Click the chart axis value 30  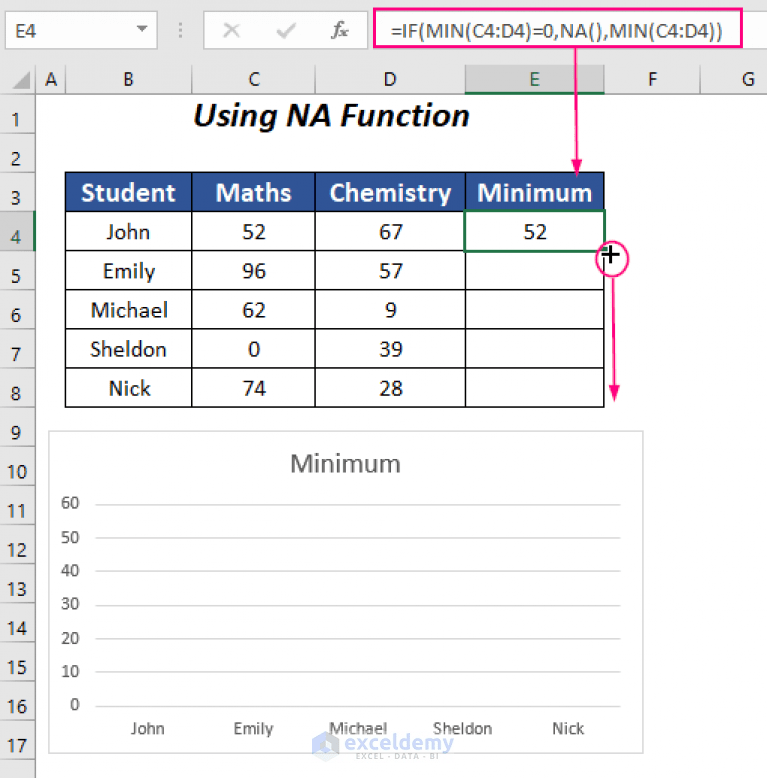tap(70, 604)
